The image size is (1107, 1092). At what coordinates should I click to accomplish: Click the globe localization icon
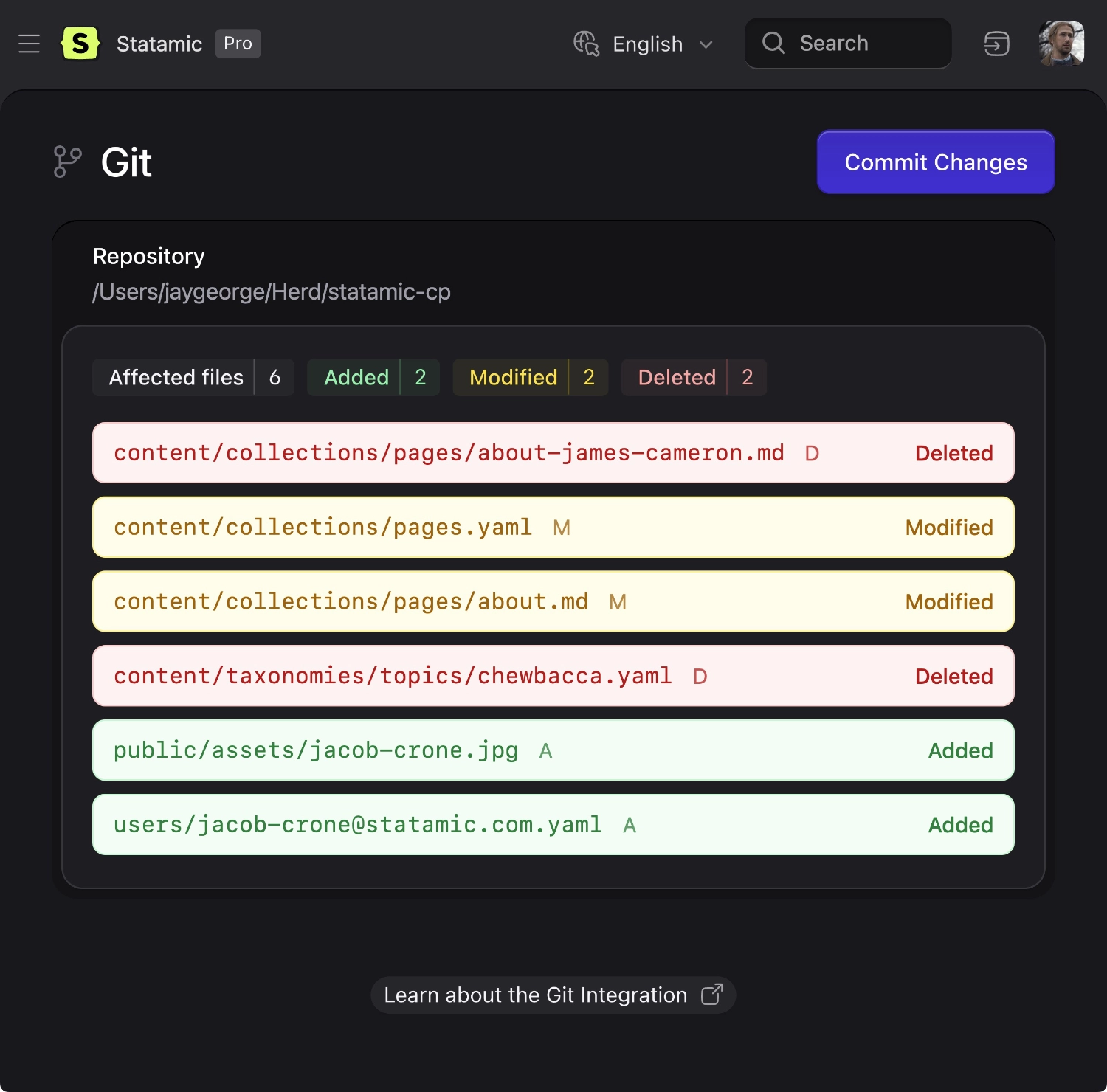[x=587, y=44]
